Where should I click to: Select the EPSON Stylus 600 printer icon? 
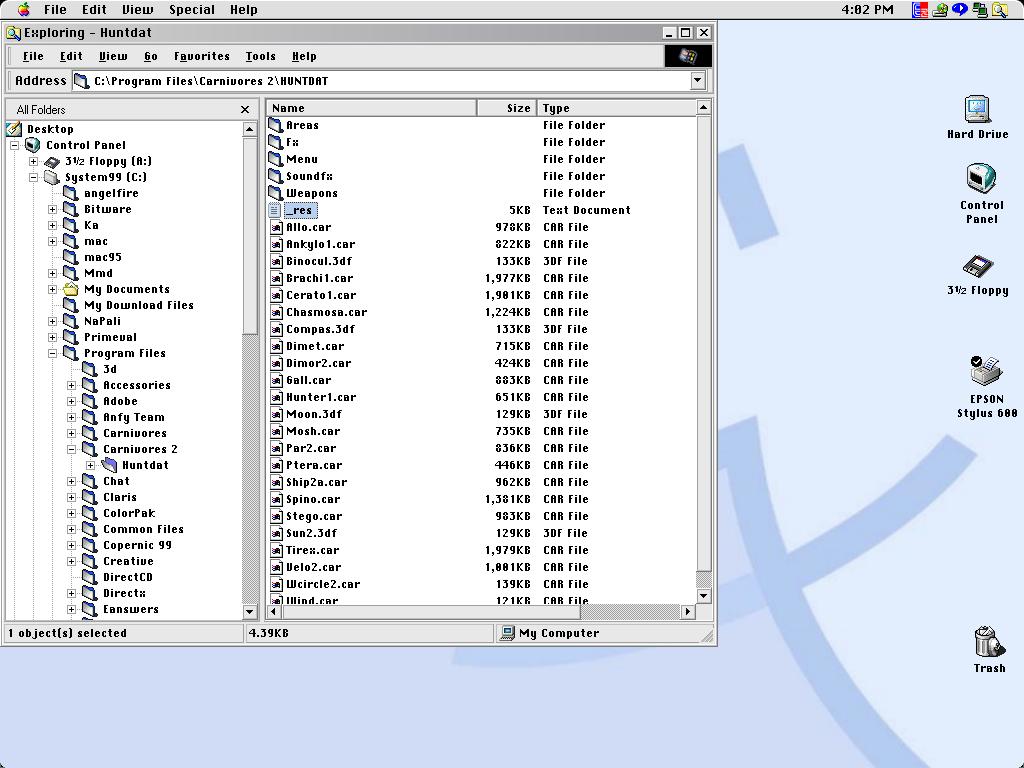click(986, 372)
